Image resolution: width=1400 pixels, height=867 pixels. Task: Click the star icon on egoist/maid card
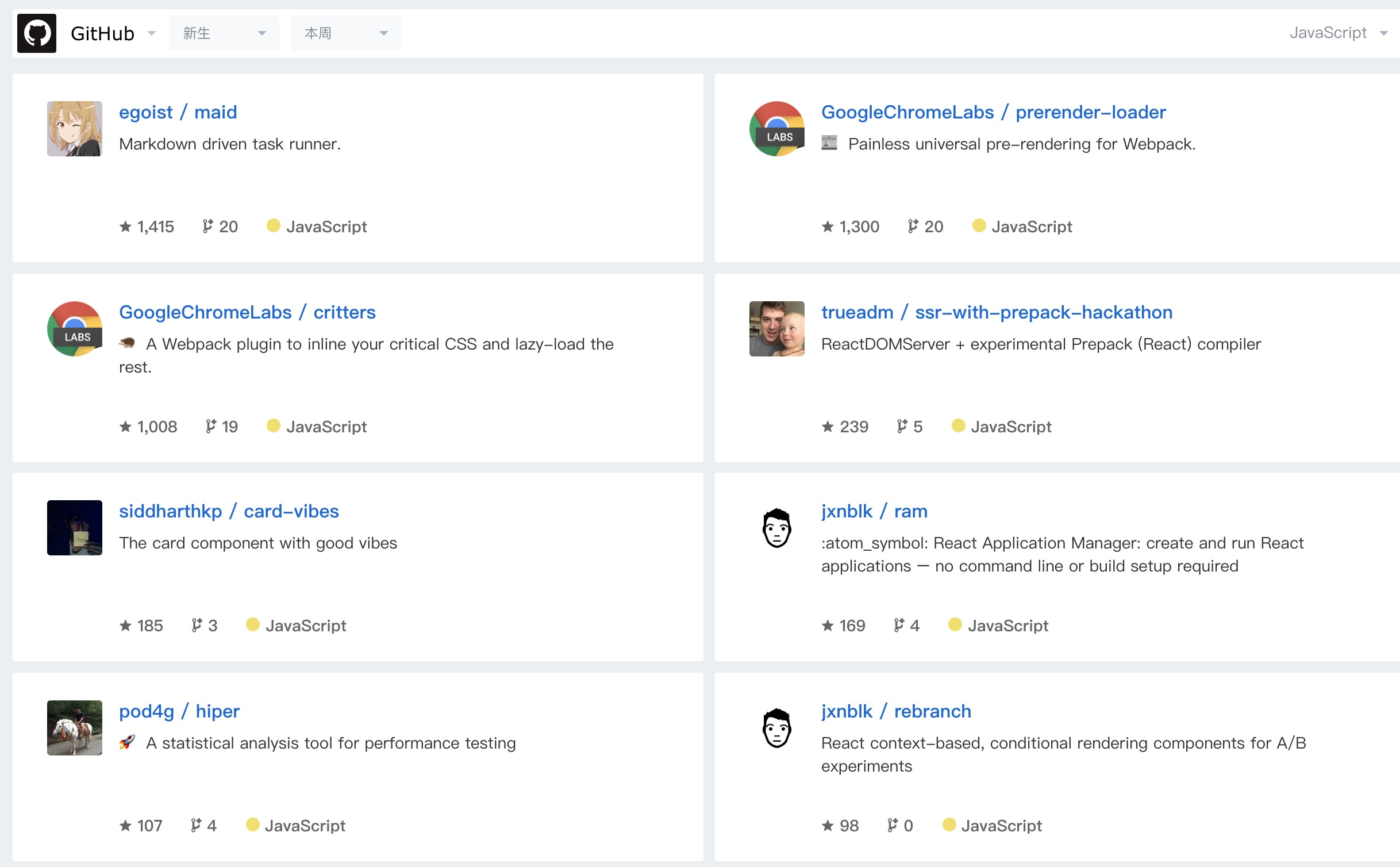click(125, 227)
